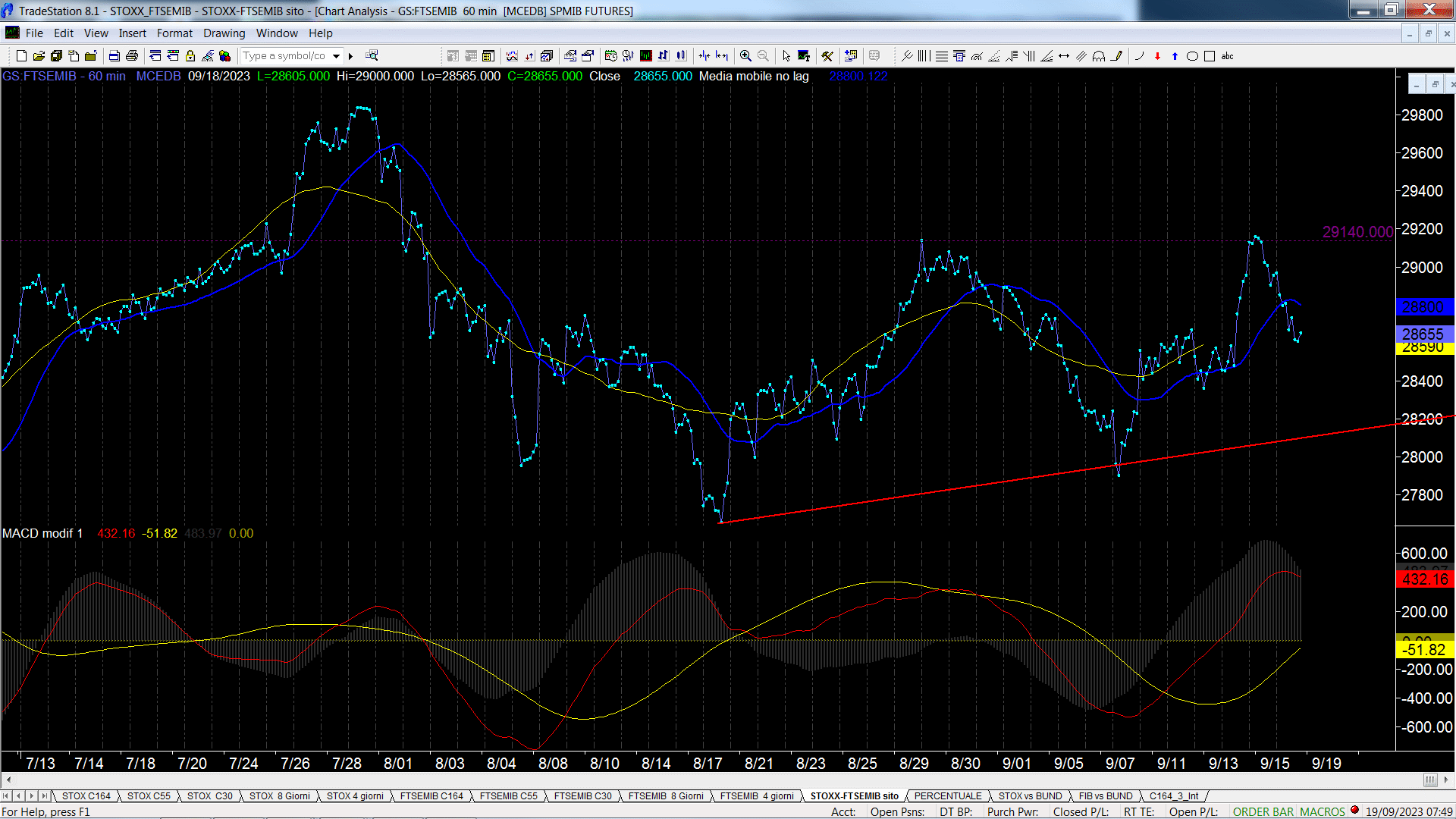
Task: Click the tab scroll first arrow
Action: click(x=6, y=796)
